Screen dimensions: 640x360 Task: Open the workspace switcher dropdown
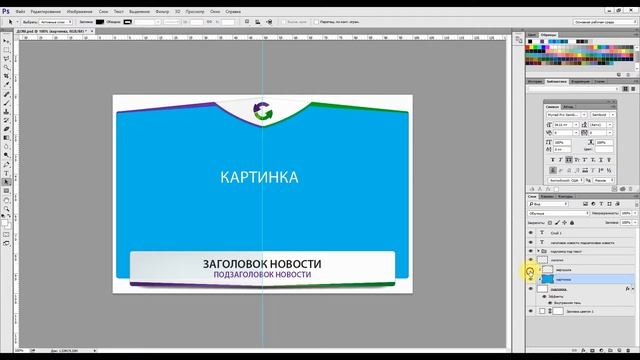pos(605,22)
